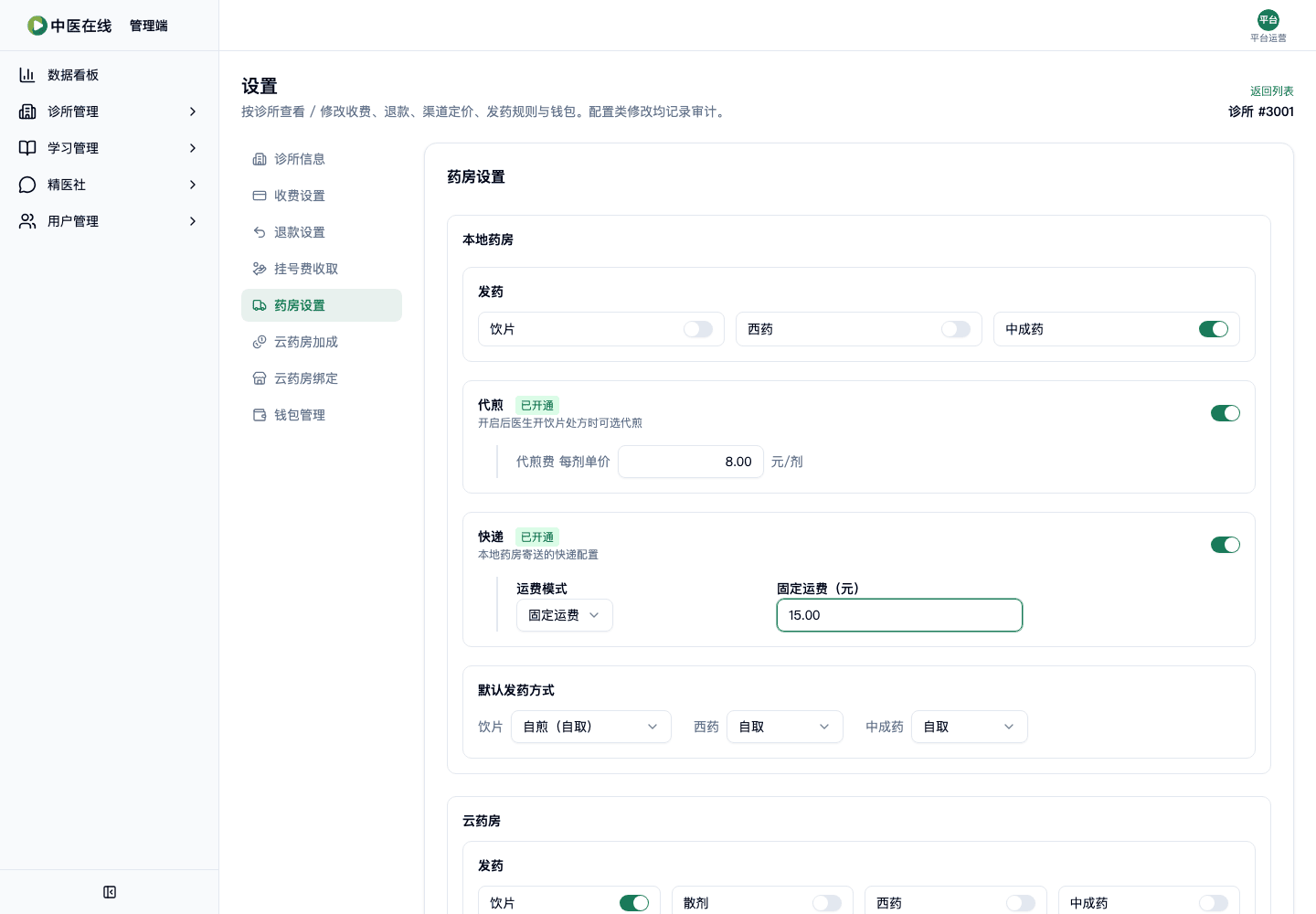Screen dimensions: 1316x914
Task: Click the 用户管理 users icon
Action: (27, 221)
